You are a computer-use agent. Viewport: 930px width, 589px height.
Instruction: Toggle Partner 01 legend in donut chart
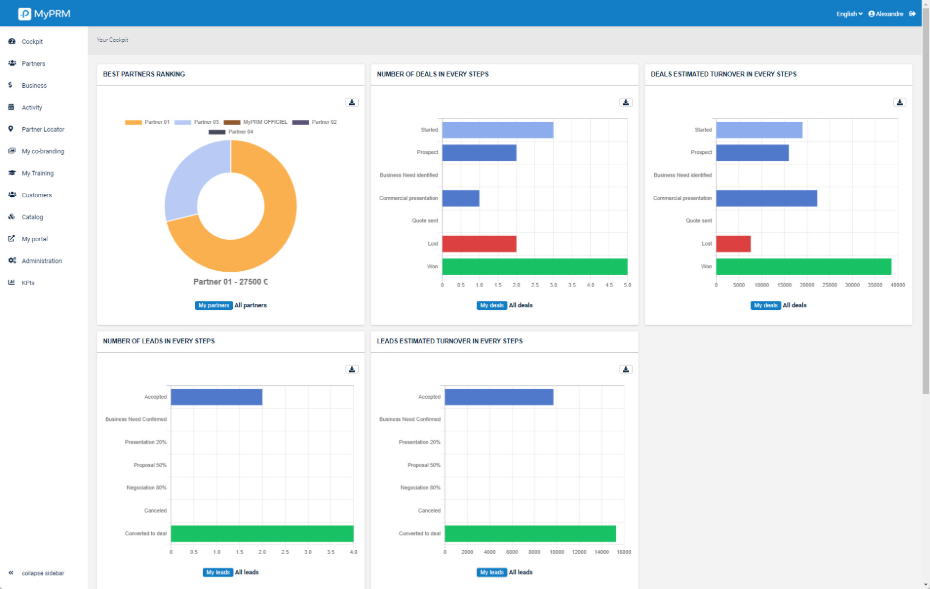pos(147,122)
